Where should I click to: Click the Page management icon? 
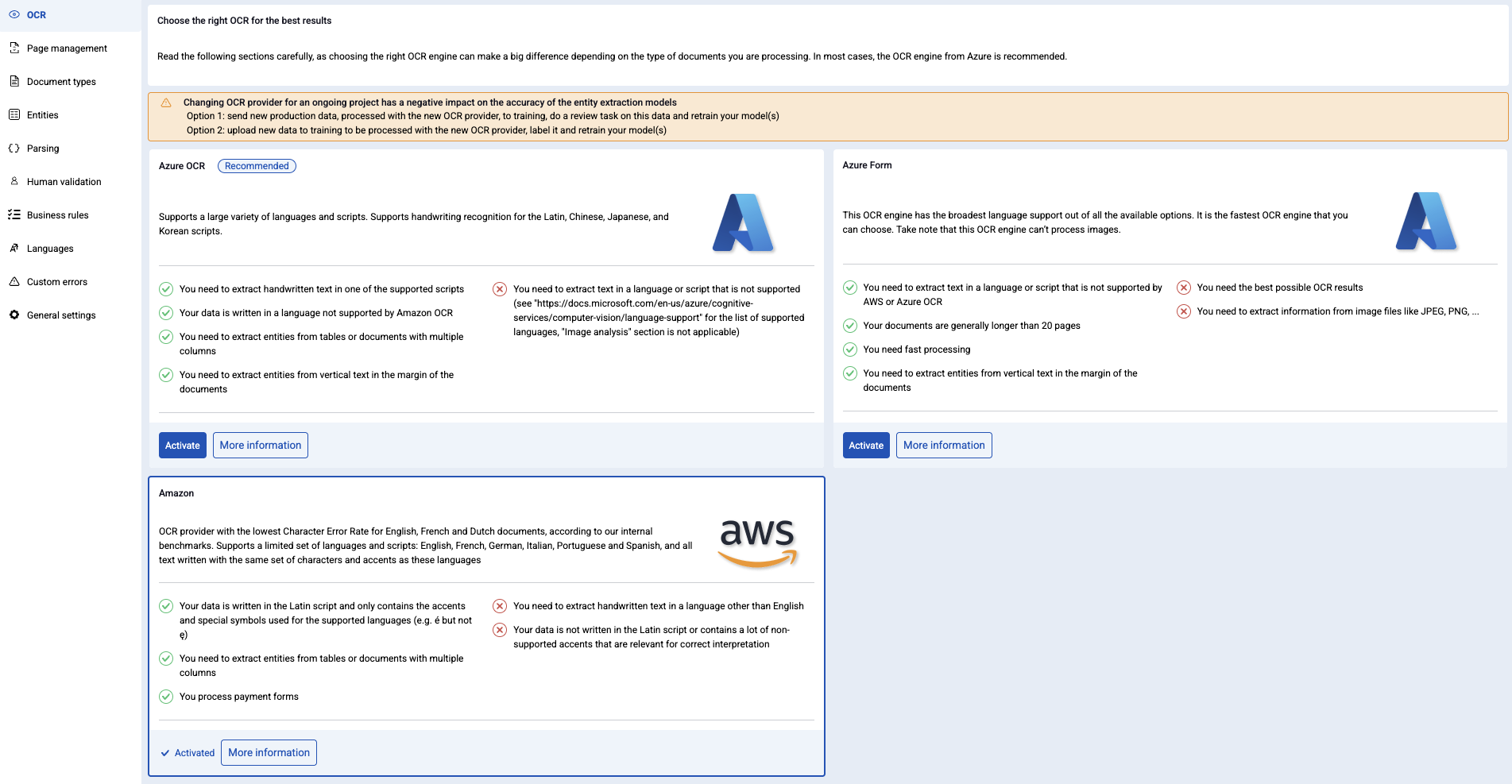[14, 48]
